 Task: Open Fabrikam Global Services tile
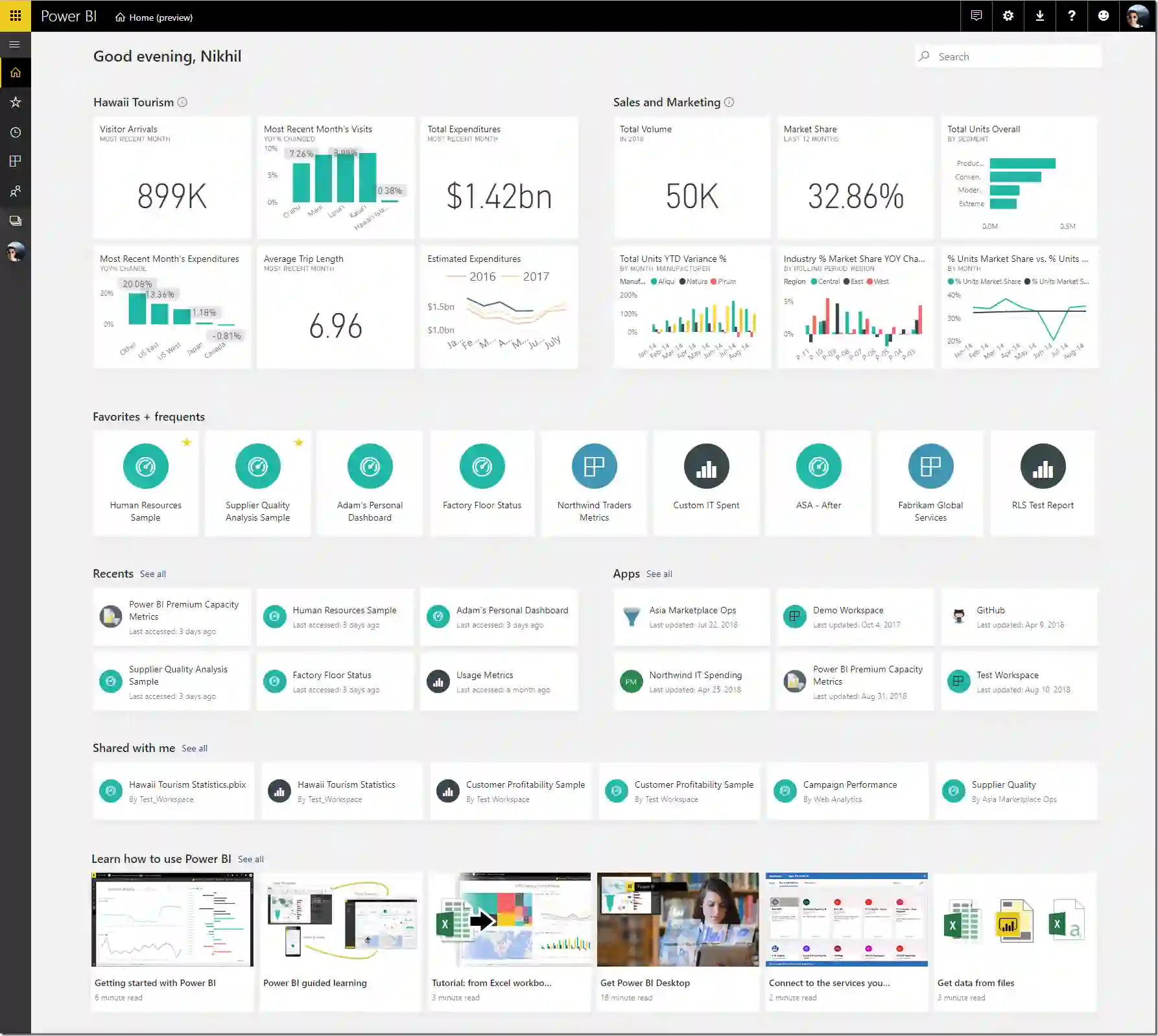[930, 483]
